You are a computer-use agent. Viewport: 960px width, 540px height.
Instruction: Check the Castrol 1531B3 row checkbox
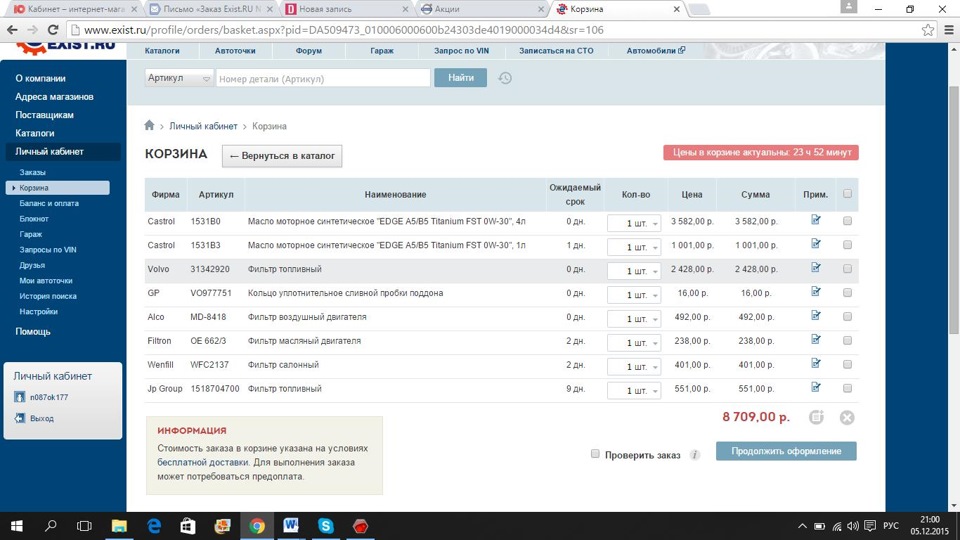[847, 244]
